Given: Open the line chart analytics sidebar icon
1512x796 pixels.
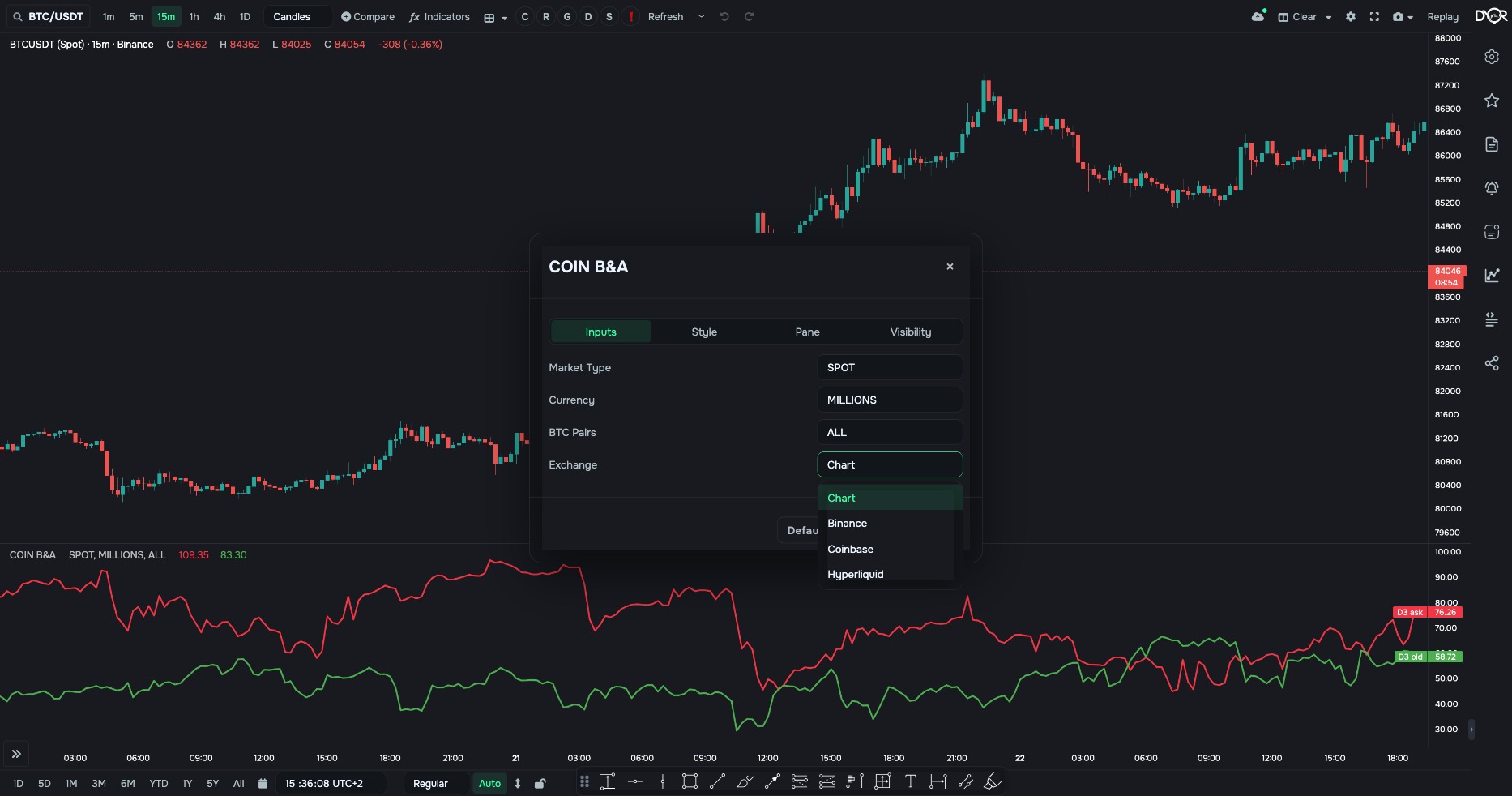Looking at the screenshot, I should (1492, 276).
